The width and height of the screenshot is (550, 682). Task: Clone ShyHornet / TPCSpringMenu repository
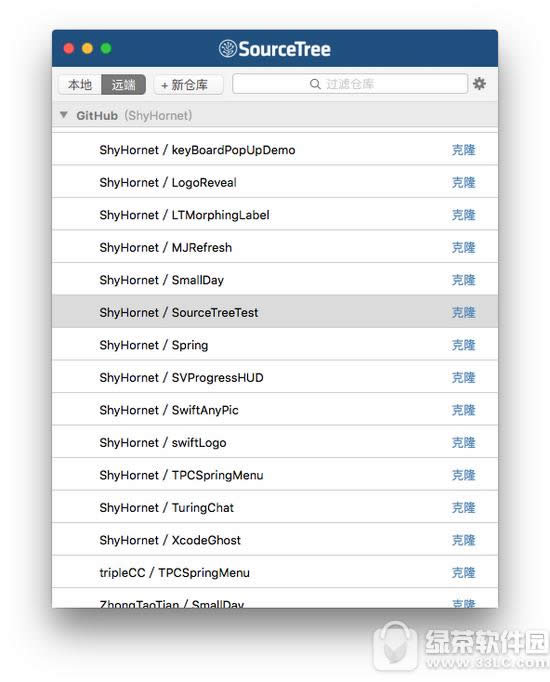pos(463,475)
